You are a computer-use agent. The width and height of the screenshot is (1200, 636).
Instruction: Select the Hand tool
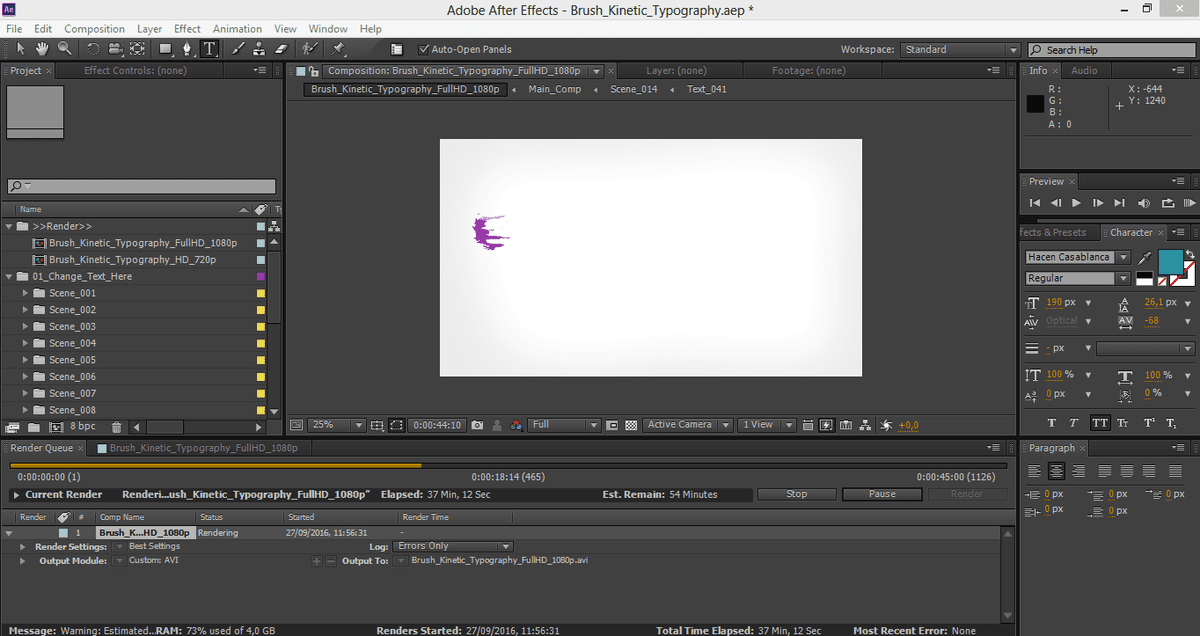[42, 48]
